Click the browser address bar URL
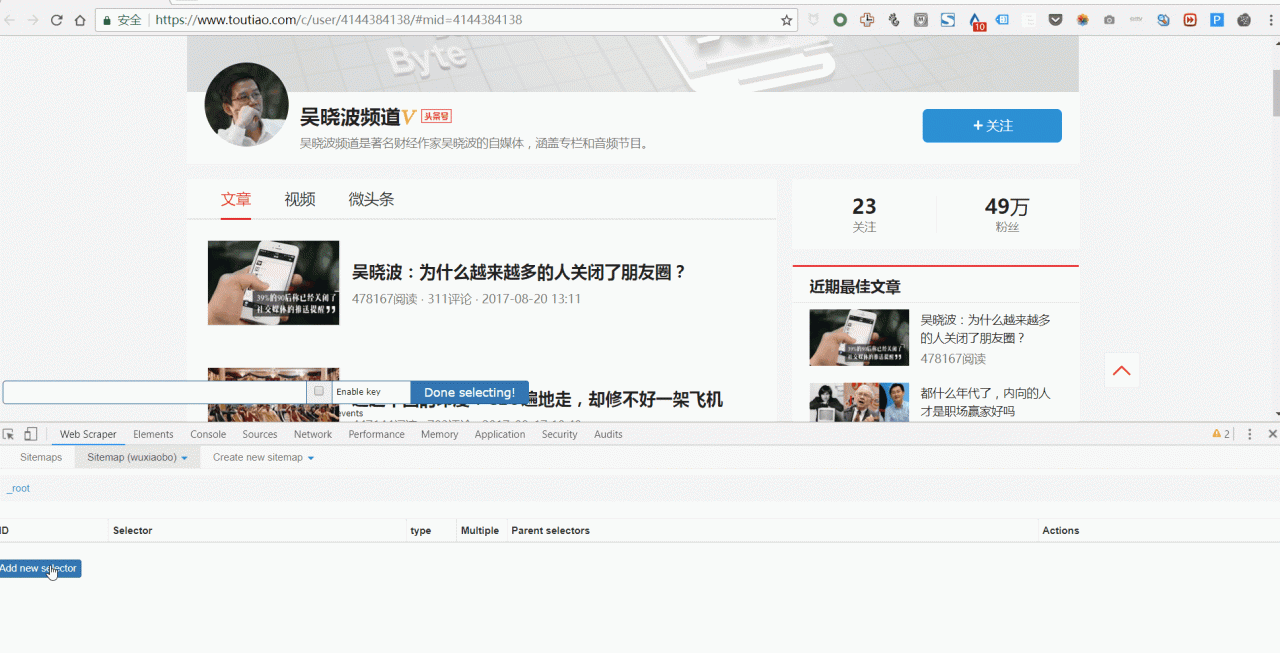Screen dimensions: 1280x653 339,20
